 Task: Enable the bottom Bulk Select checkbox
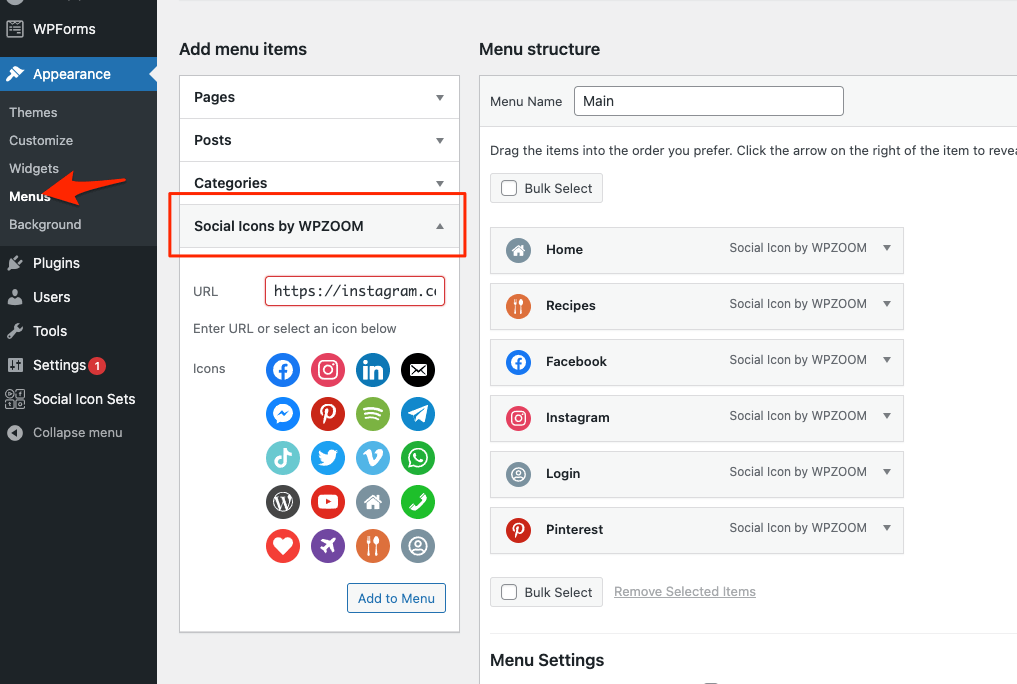point(509,592)
